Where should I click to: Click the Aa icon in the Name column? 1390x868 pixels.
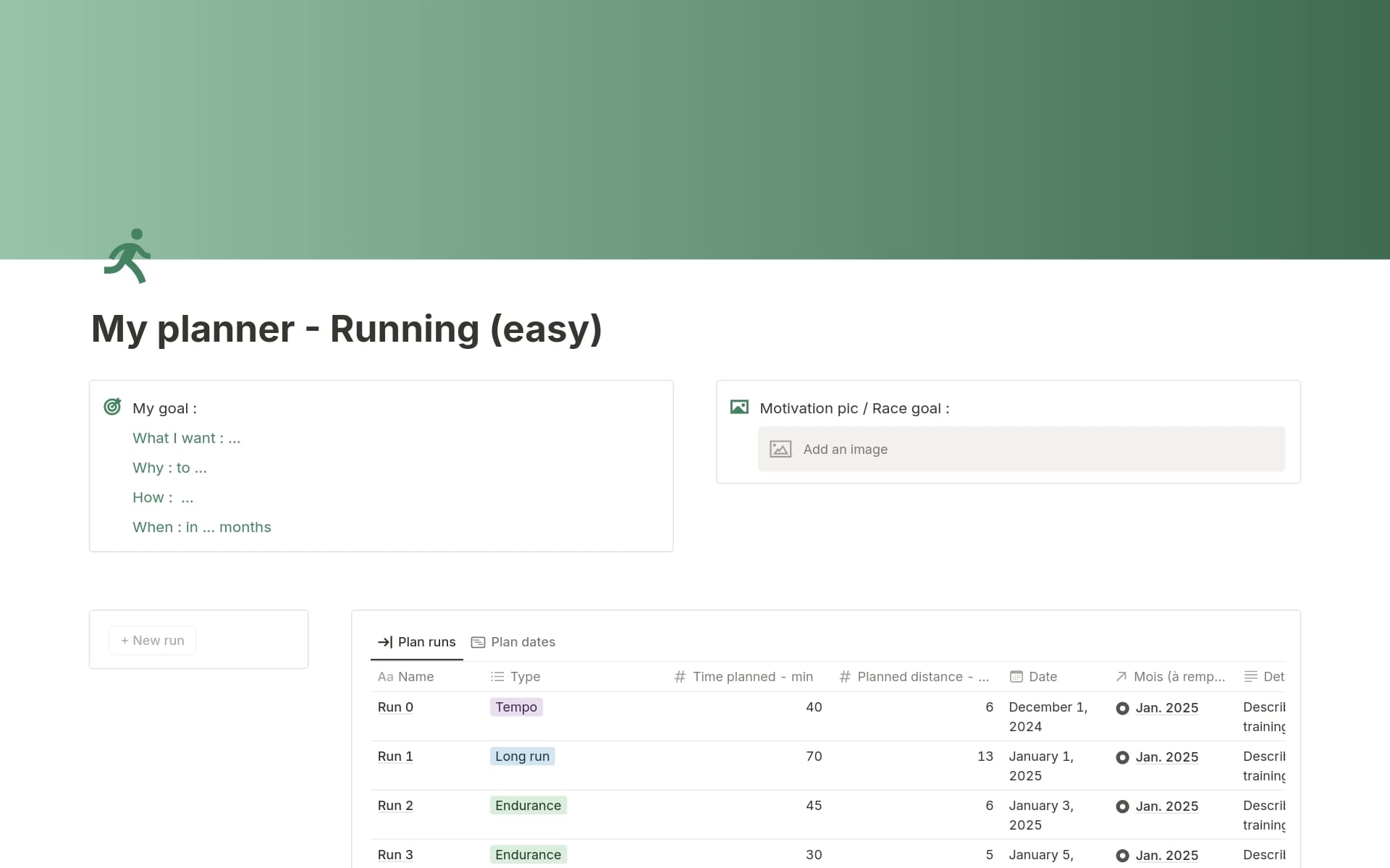(x=387, y=677)
